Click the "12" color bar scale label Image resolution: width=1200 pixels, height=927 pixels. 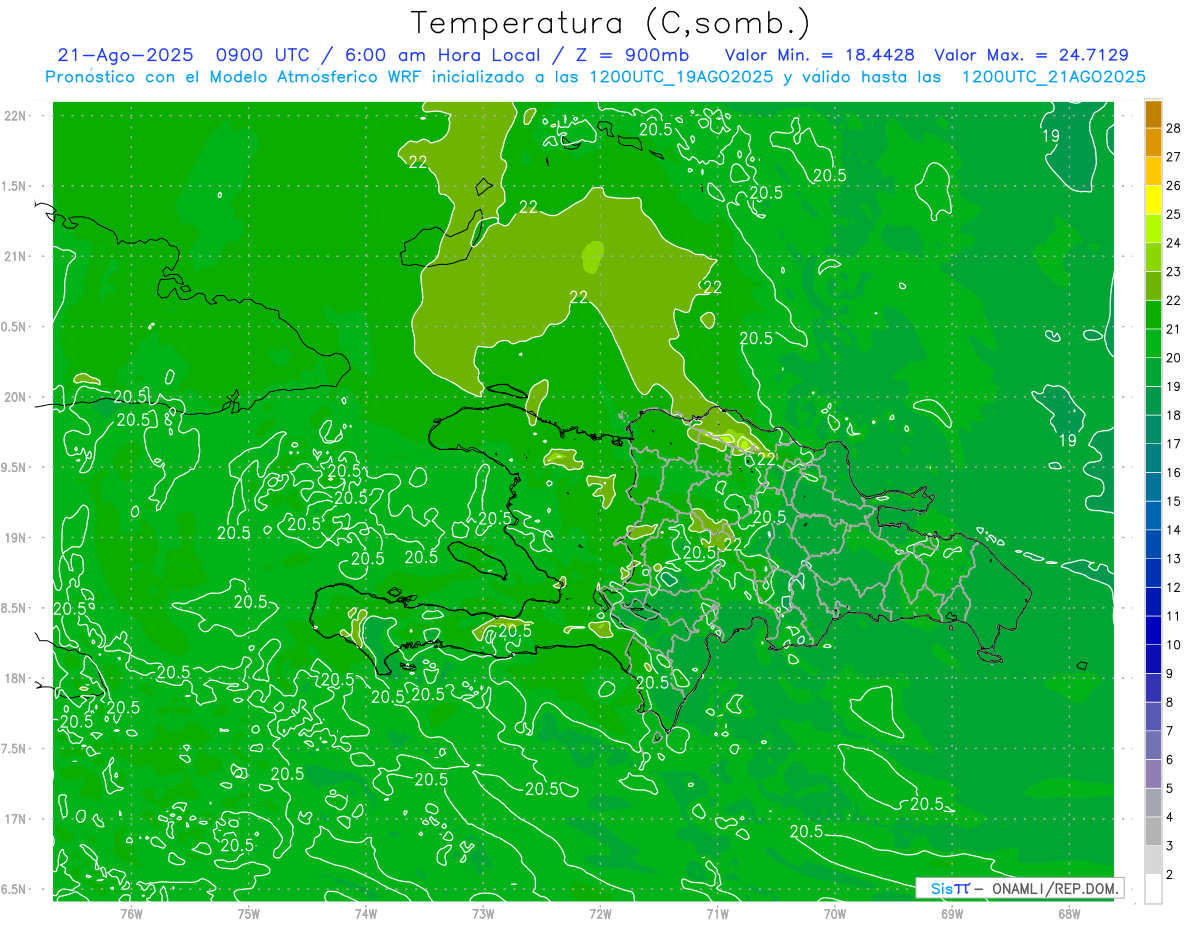(1174, 587)
